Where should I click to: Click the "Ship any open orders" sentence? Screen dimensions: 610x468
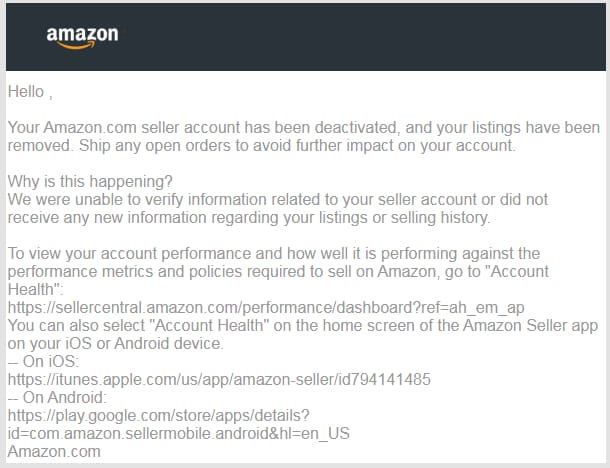click(297, 146)
